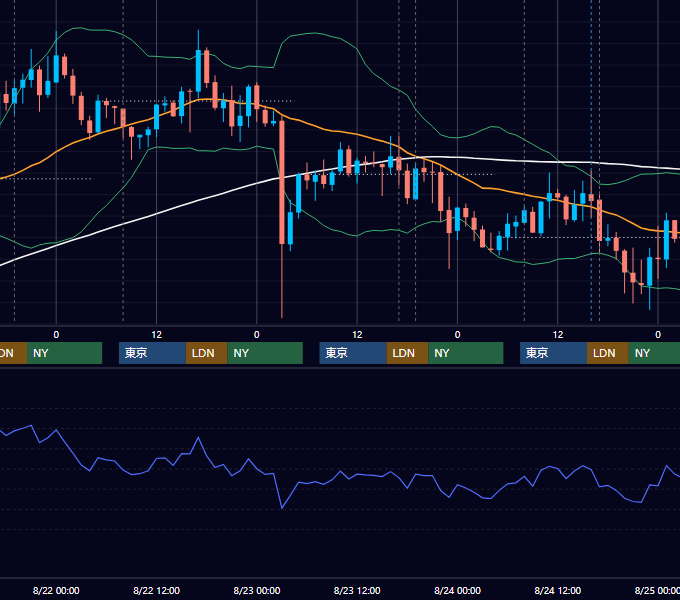
Task: Click the hour label 12 above 8/22 12:00
Action: [157, 335]
